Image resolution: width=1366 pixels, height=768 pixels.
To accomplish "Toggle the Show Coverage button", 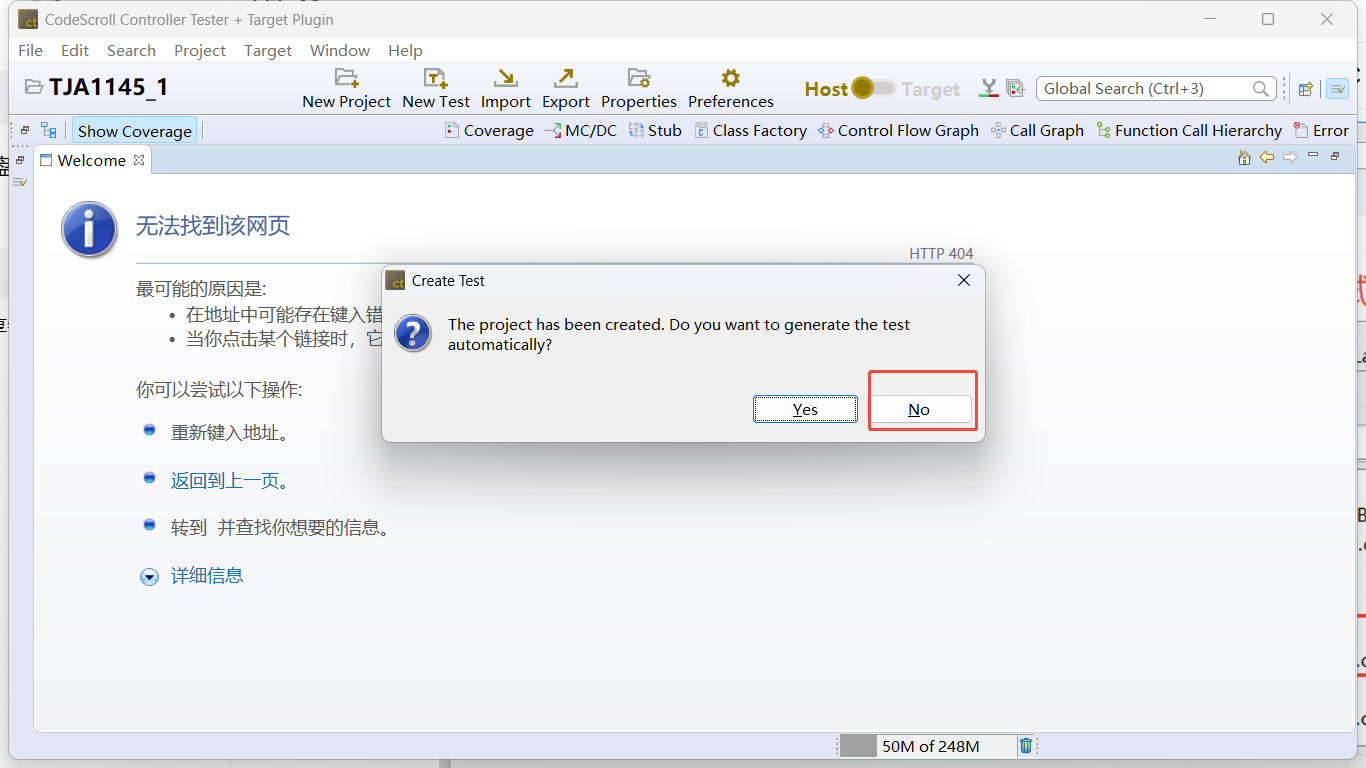I will (134, 131).
